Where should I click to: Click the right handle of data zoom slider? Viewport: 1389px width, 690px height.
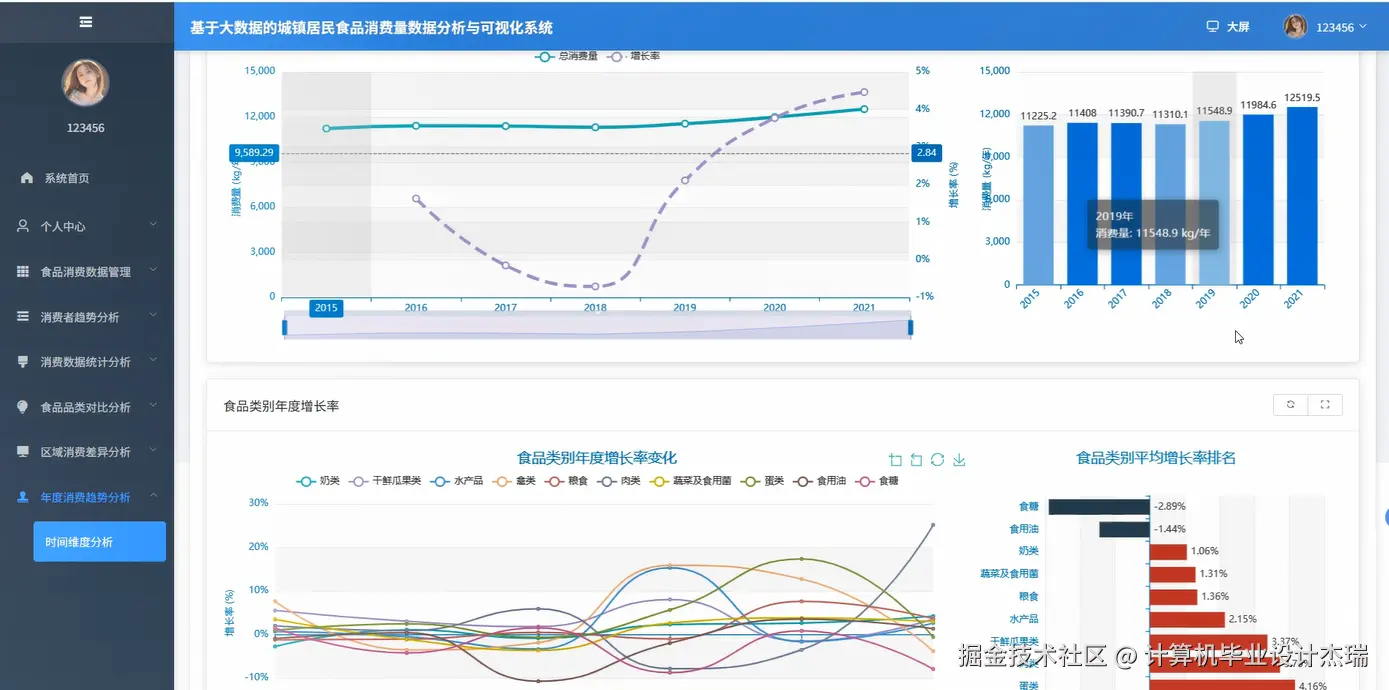(910, 327)
